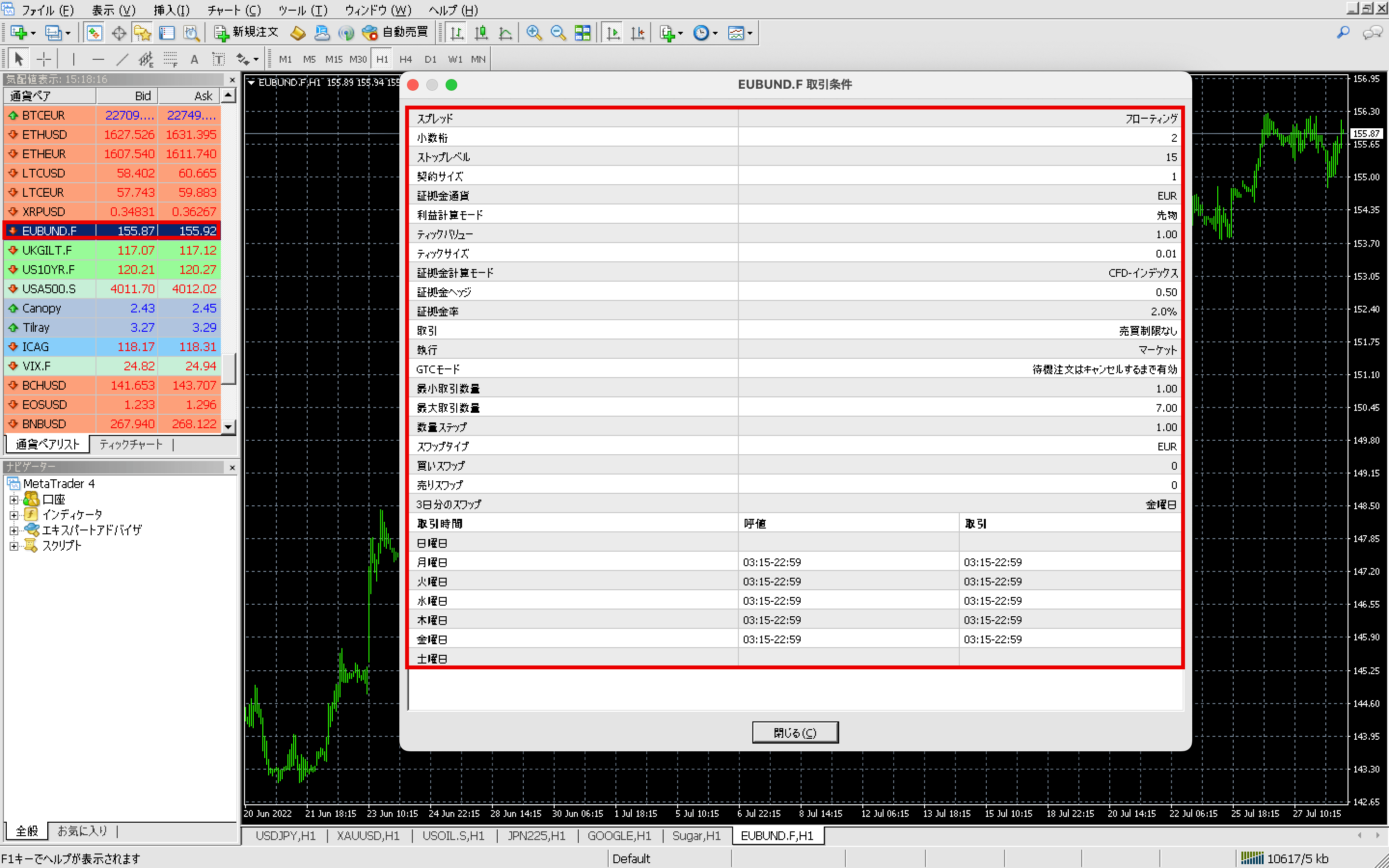Viewport: 1389px width, 868px height.
Task: Open the USDJPY,H1 chart tab
Action: (x=285, y=836)
